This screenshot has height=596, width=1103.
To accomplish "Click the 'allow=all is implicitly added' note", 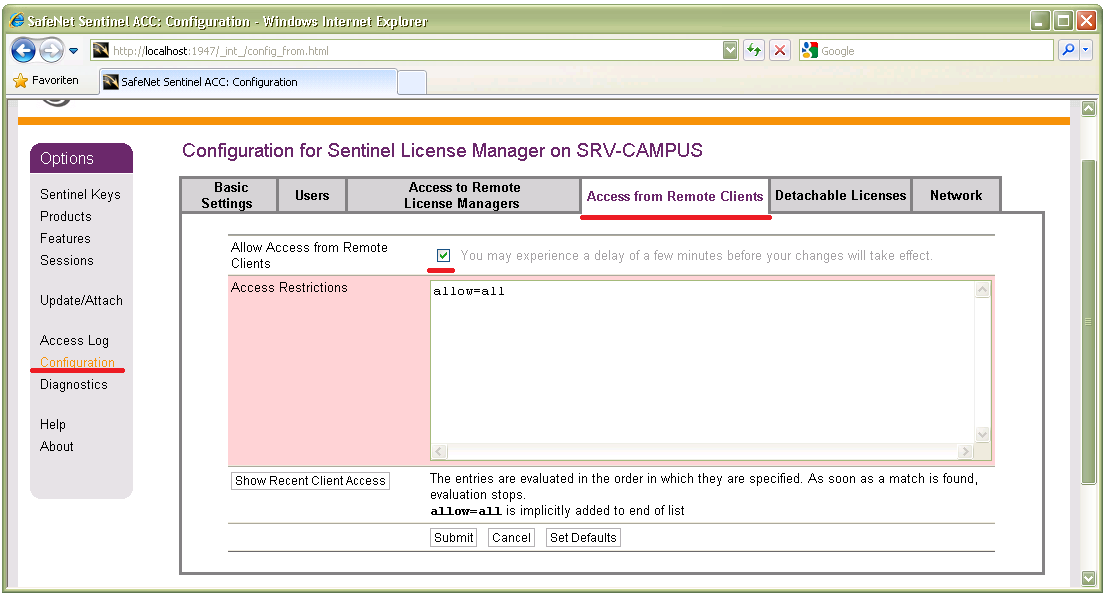I will (x=557, y=511).
